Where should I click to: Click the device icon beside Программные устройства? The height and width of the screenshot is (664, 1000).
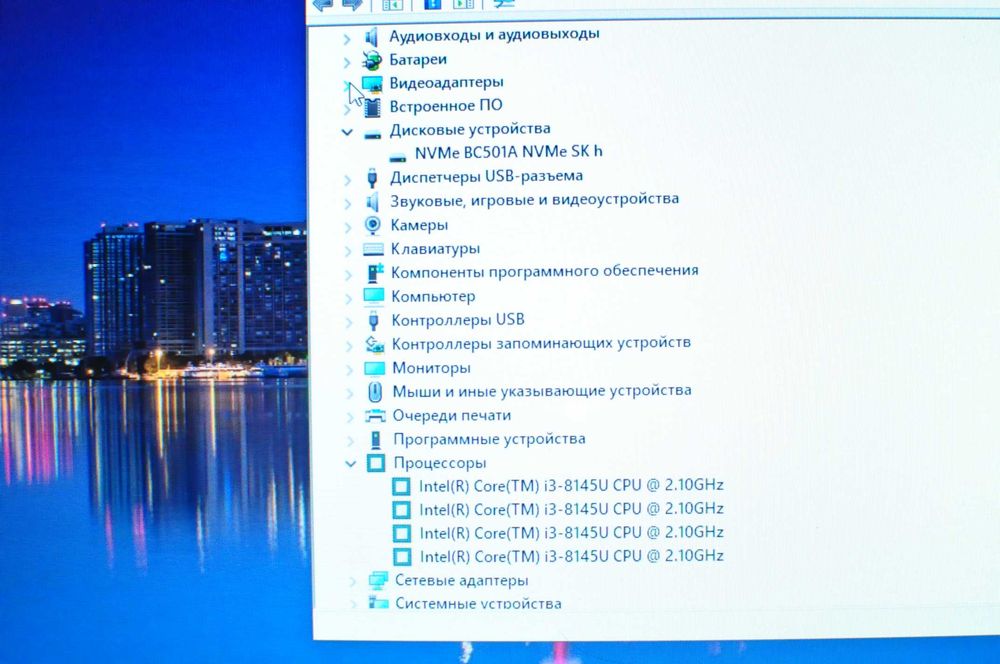point(376,439)
